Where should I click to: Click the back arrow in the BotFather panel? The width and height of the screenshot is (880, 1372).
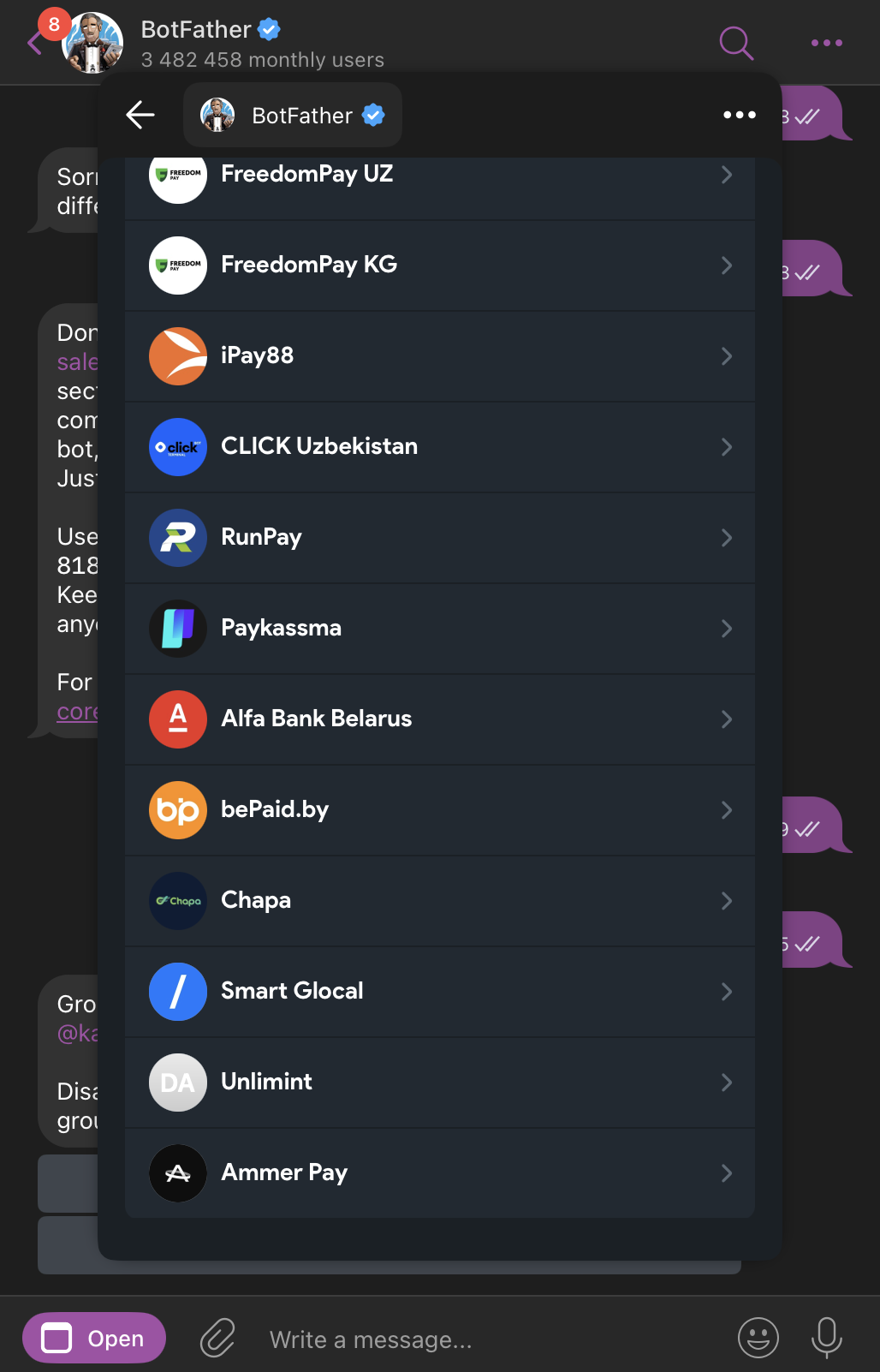pos(140,115)
